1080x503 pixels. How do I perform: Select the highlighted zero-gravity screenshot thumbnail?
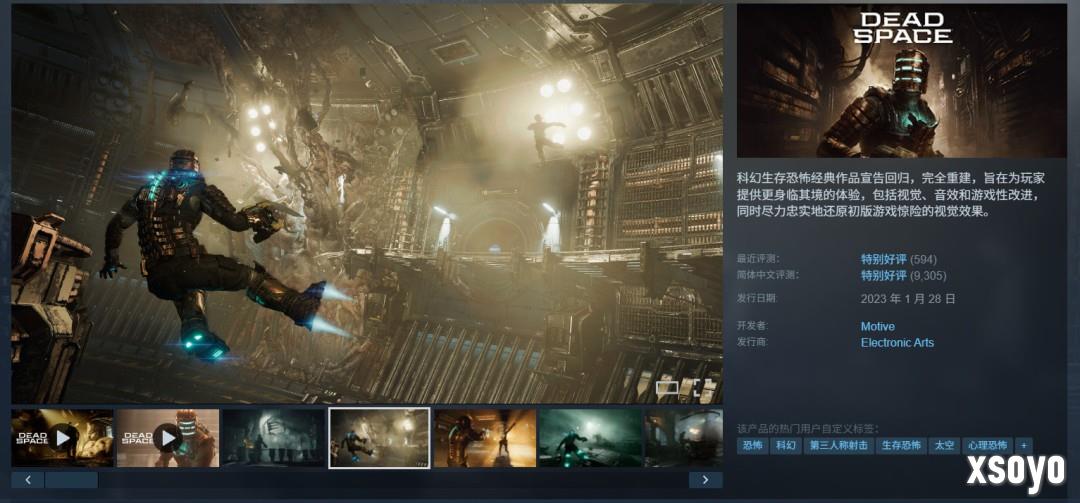coord(380,438)
